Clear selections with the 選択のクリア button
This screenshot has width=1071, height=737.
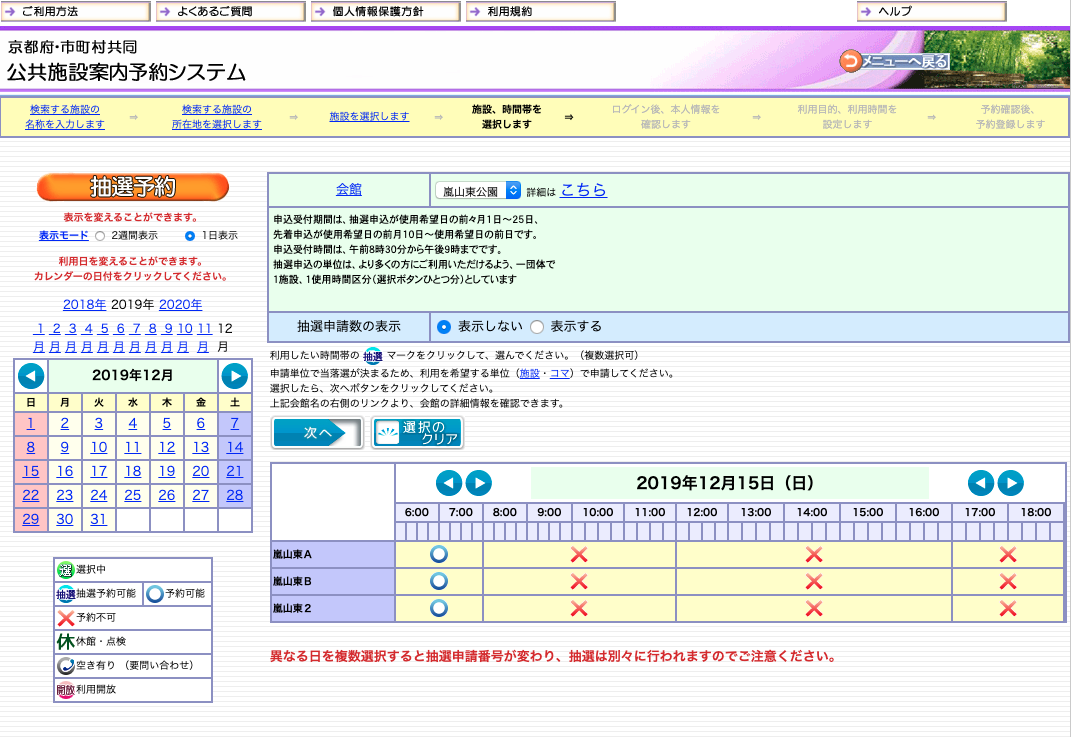pyautogui.click(x=417, y=434)
